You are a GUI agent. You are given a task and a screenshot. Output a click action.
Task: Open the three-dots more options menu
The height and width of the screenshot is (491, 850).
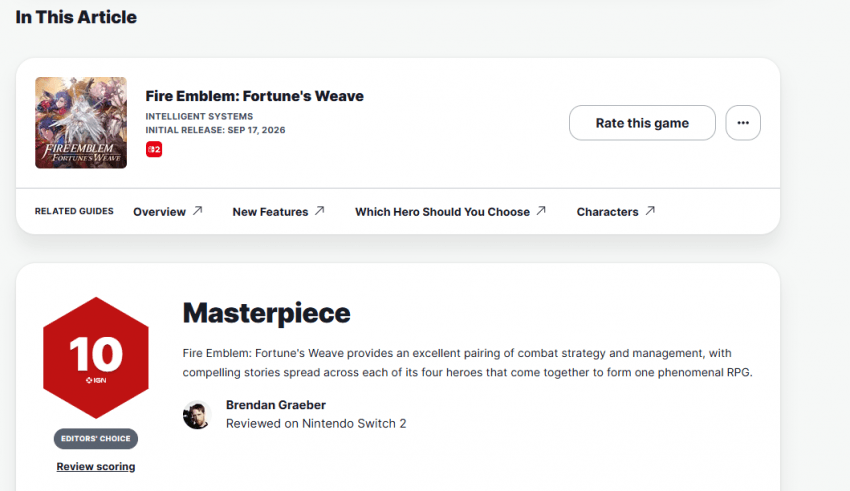click(x=743, y=123)
